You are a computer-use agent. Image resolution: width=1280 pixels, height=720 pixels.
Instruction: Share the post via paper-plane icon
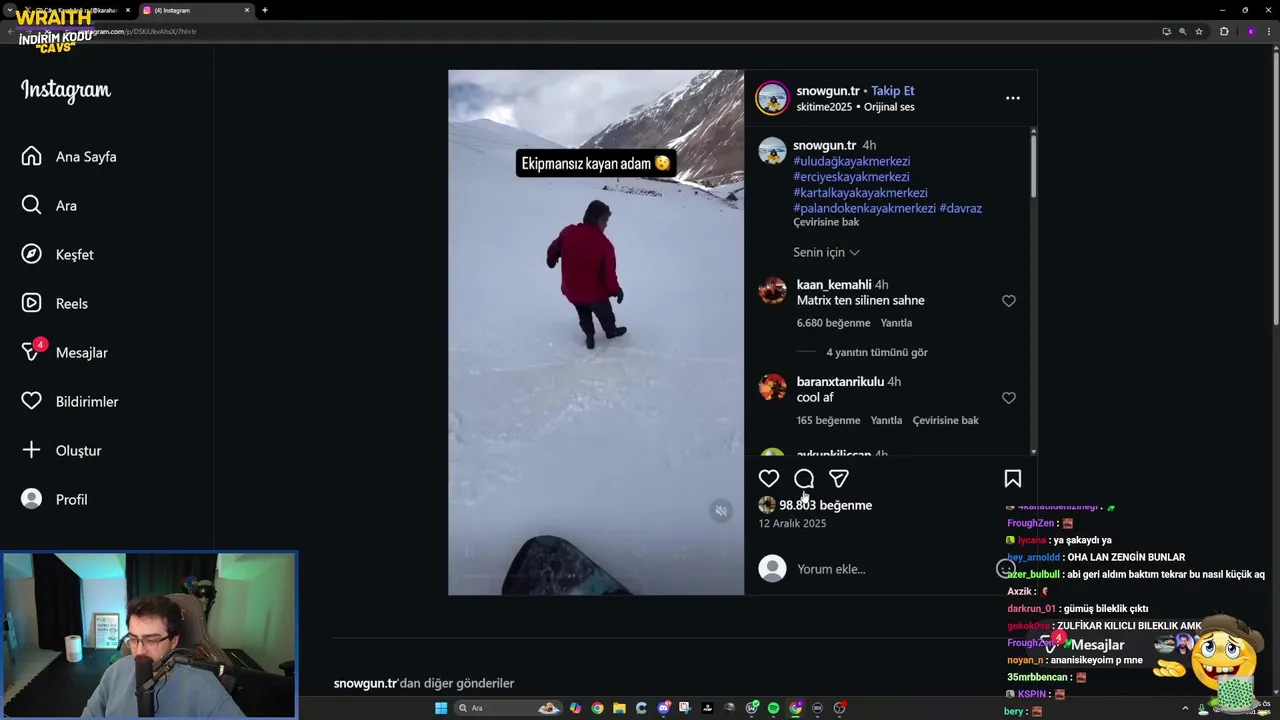point(839,479)
